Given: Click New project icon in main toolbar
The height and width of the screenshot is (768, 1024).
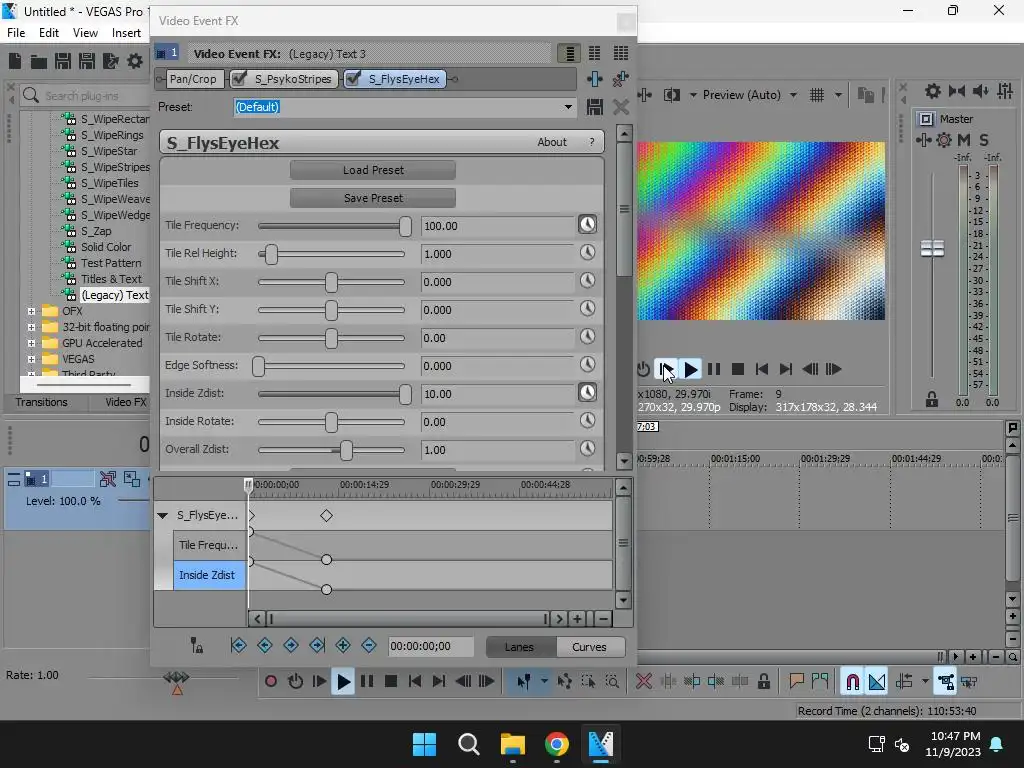Looking at the screenshot, I should pyautogui.click(x=14, y=61).
